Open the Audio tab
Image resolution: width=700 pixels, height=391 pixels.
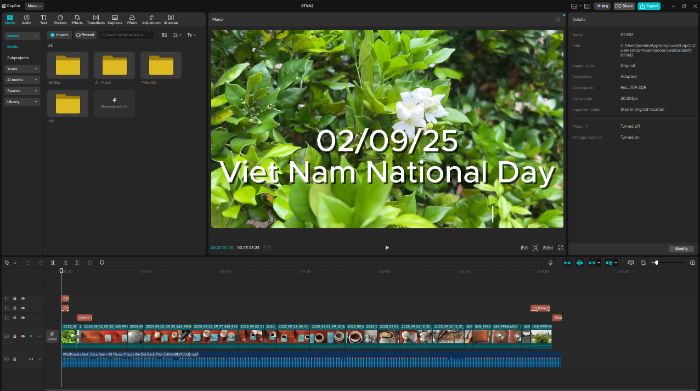(x=27, y=19)
